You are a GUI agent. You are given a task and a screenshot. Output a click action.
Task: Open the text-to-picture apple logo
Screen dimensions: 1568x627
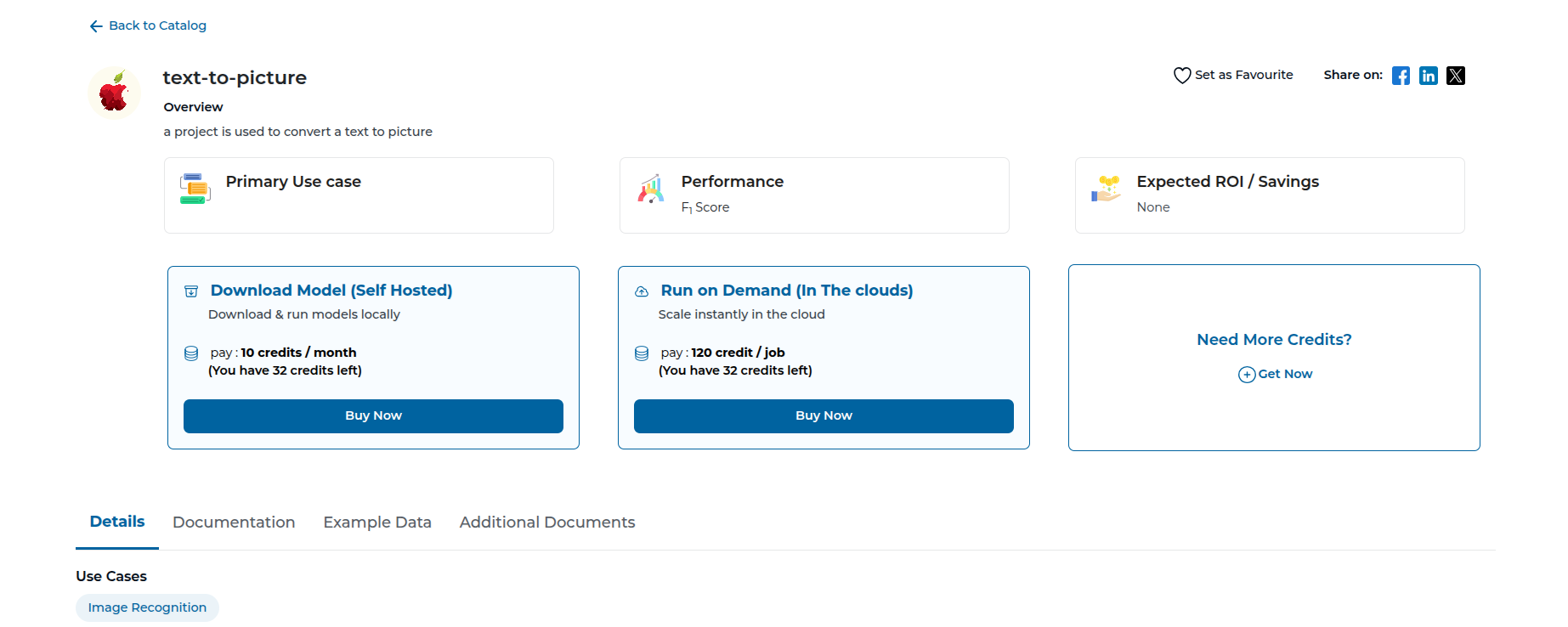click(115, 93)
